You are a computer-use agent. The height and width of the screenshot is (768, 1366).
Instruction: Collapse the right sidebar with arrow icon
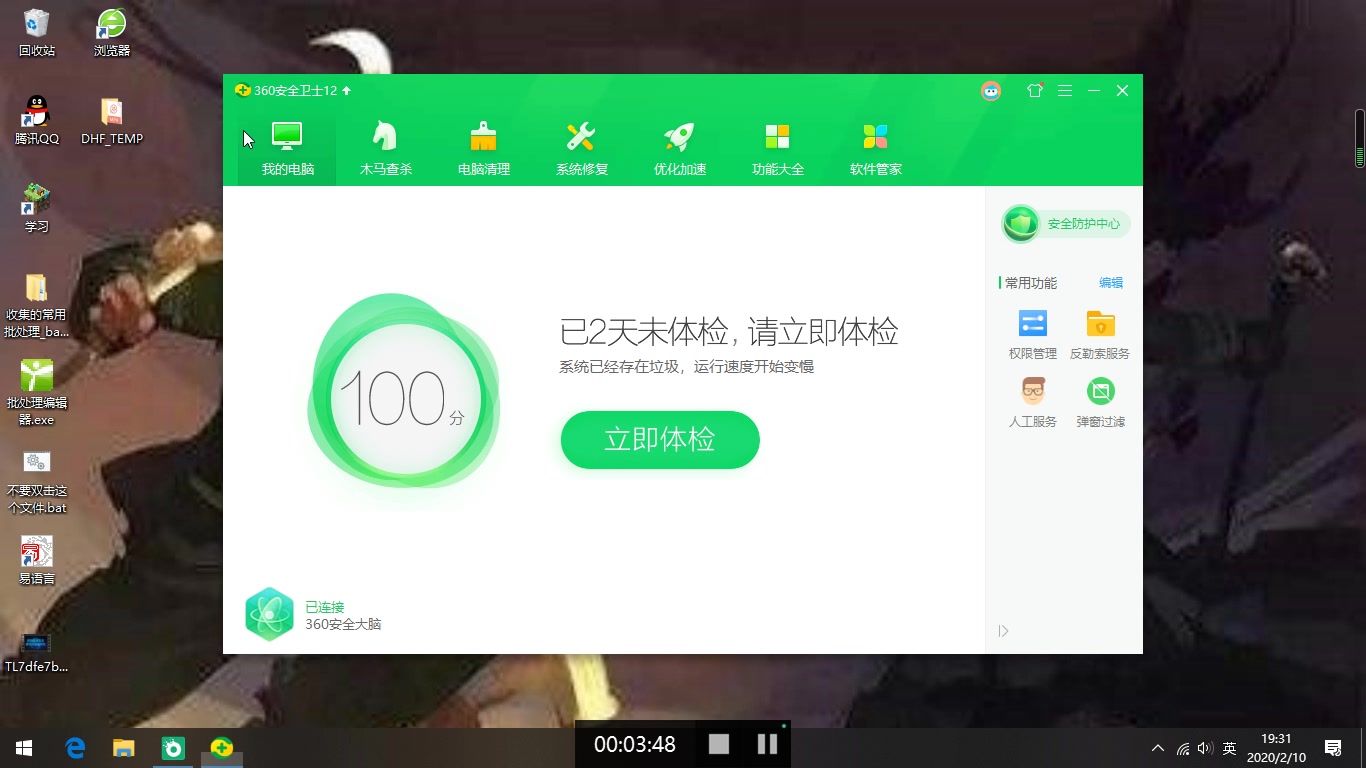tap(1003, 631)
